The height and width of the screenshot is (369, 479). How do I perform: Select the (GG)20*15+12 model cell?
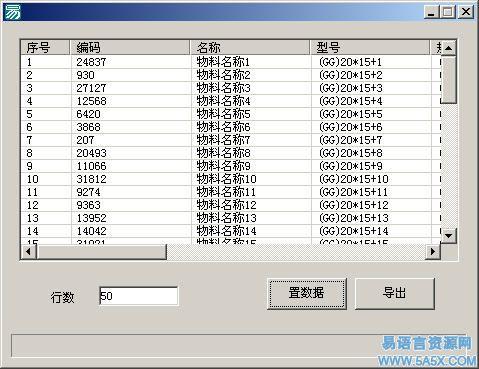(x=371, y=205)
